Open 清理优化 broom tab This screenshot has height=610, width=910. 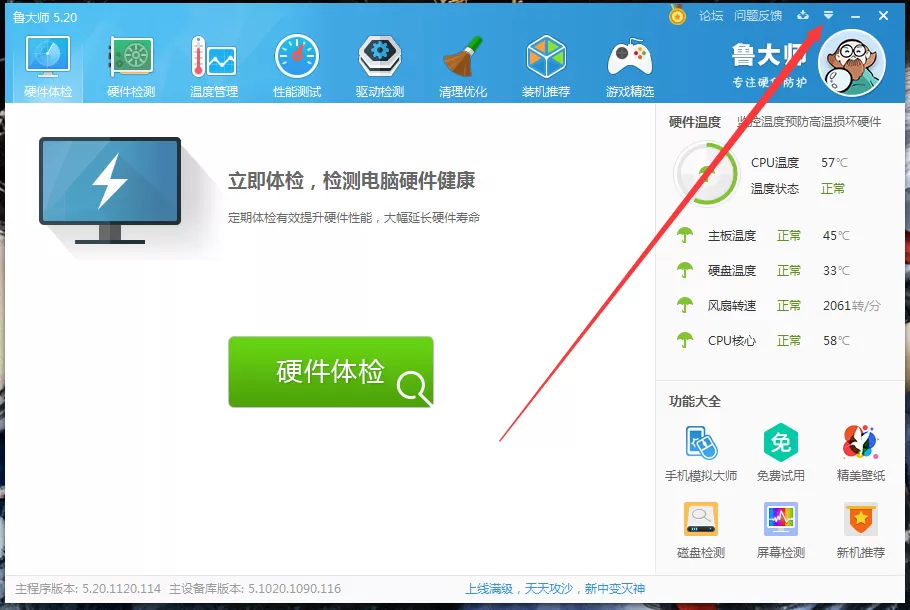(x=463, y=67)
